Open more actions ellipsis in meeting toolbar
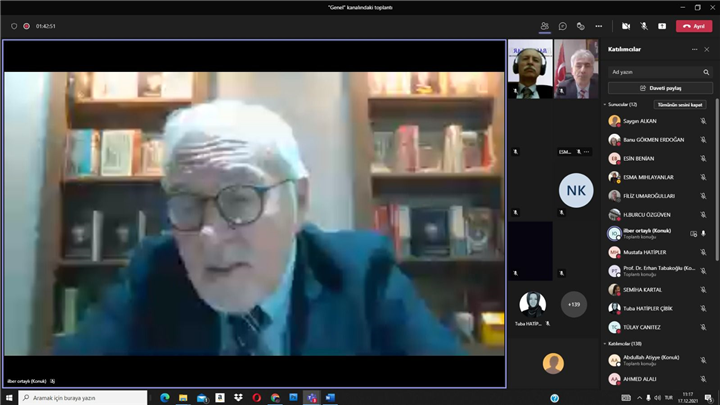Screen dimensions: 720x405 coord(599,26)
